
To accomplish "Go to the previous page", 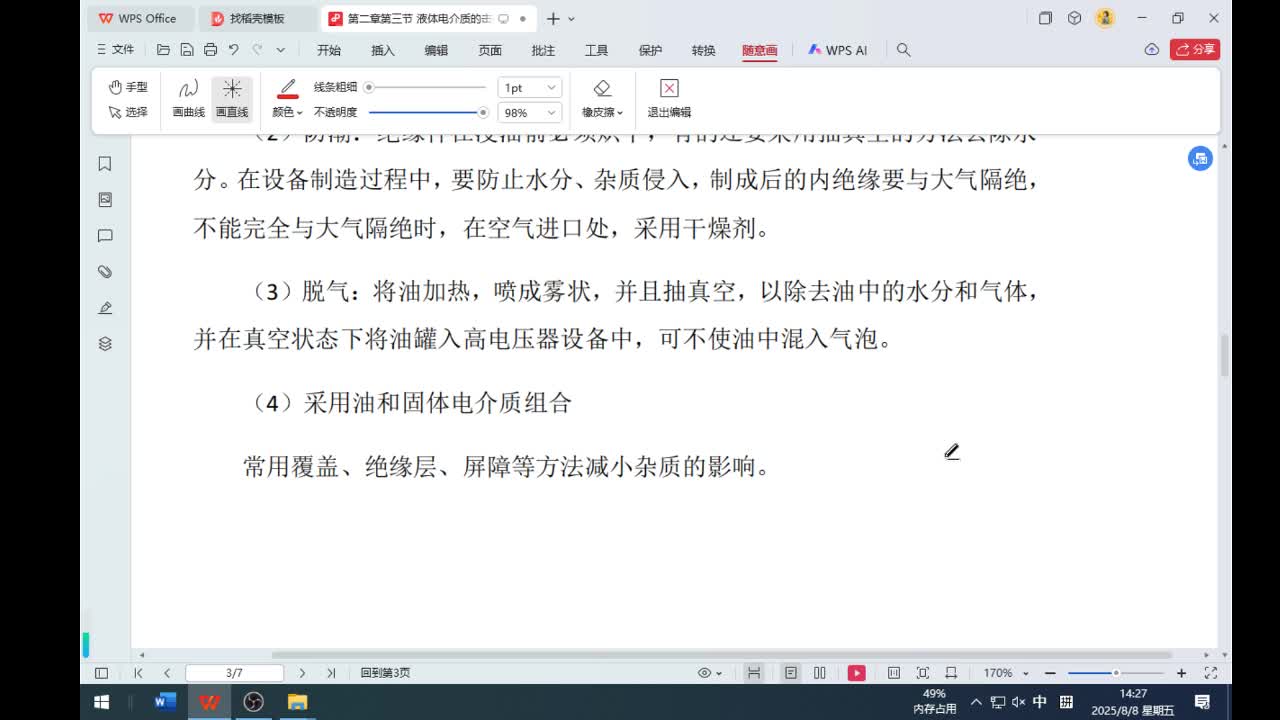I will click(x=167, y=673).
